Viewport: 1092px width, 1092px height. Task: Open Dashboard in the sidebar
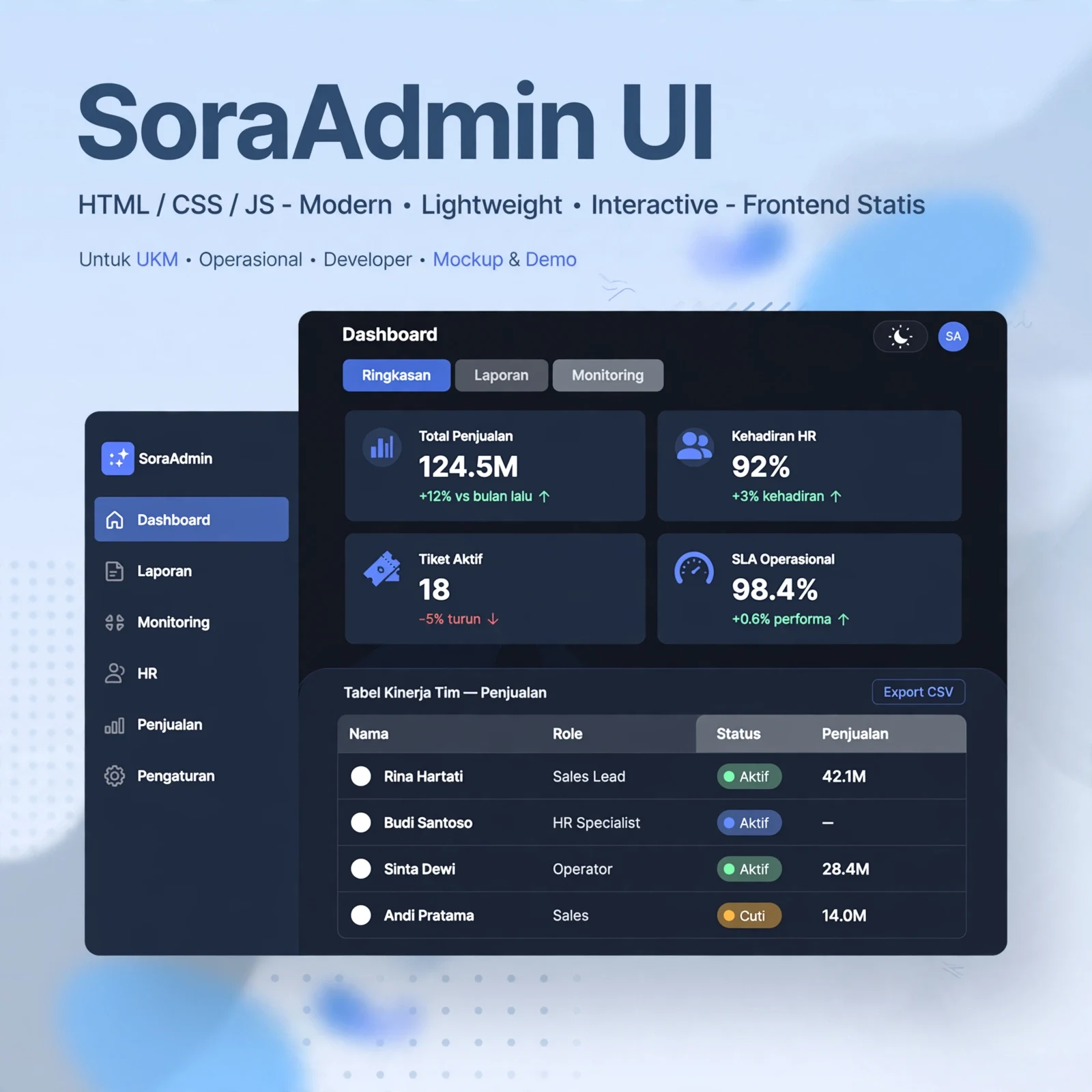click(192, 519)
